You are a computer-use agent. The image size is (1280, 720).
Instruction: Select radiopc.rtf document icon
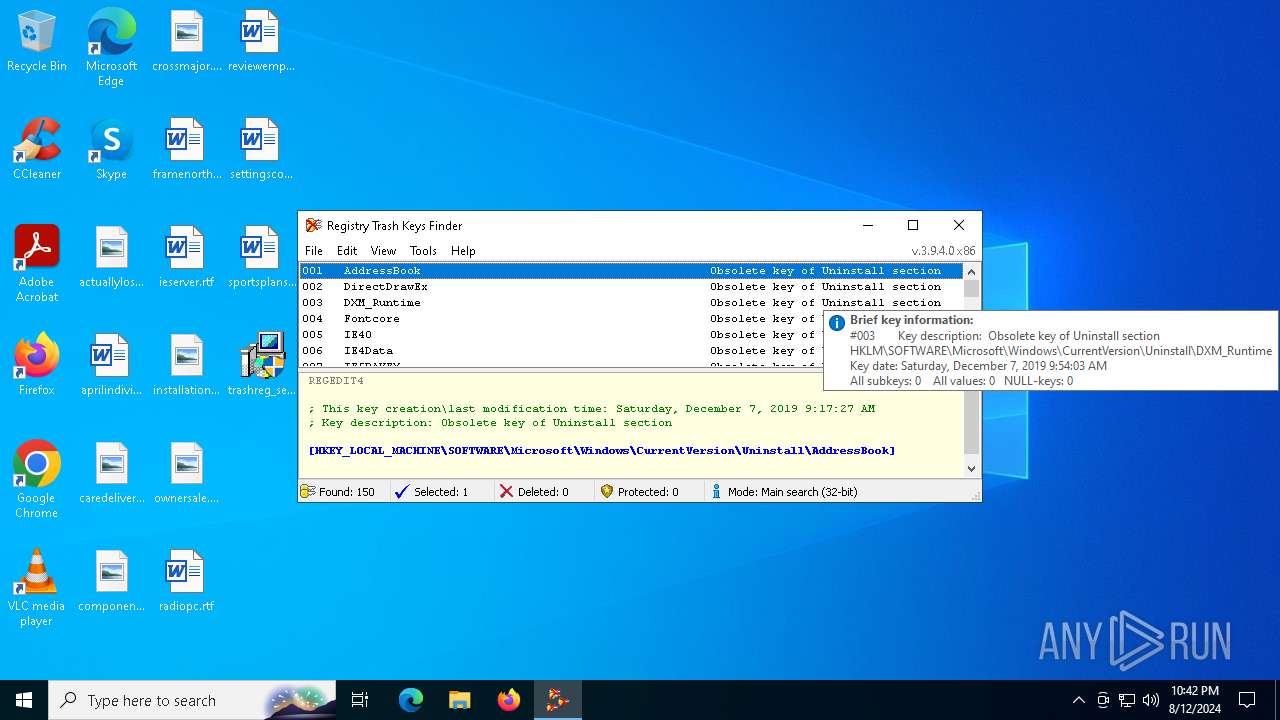point(186,582)
